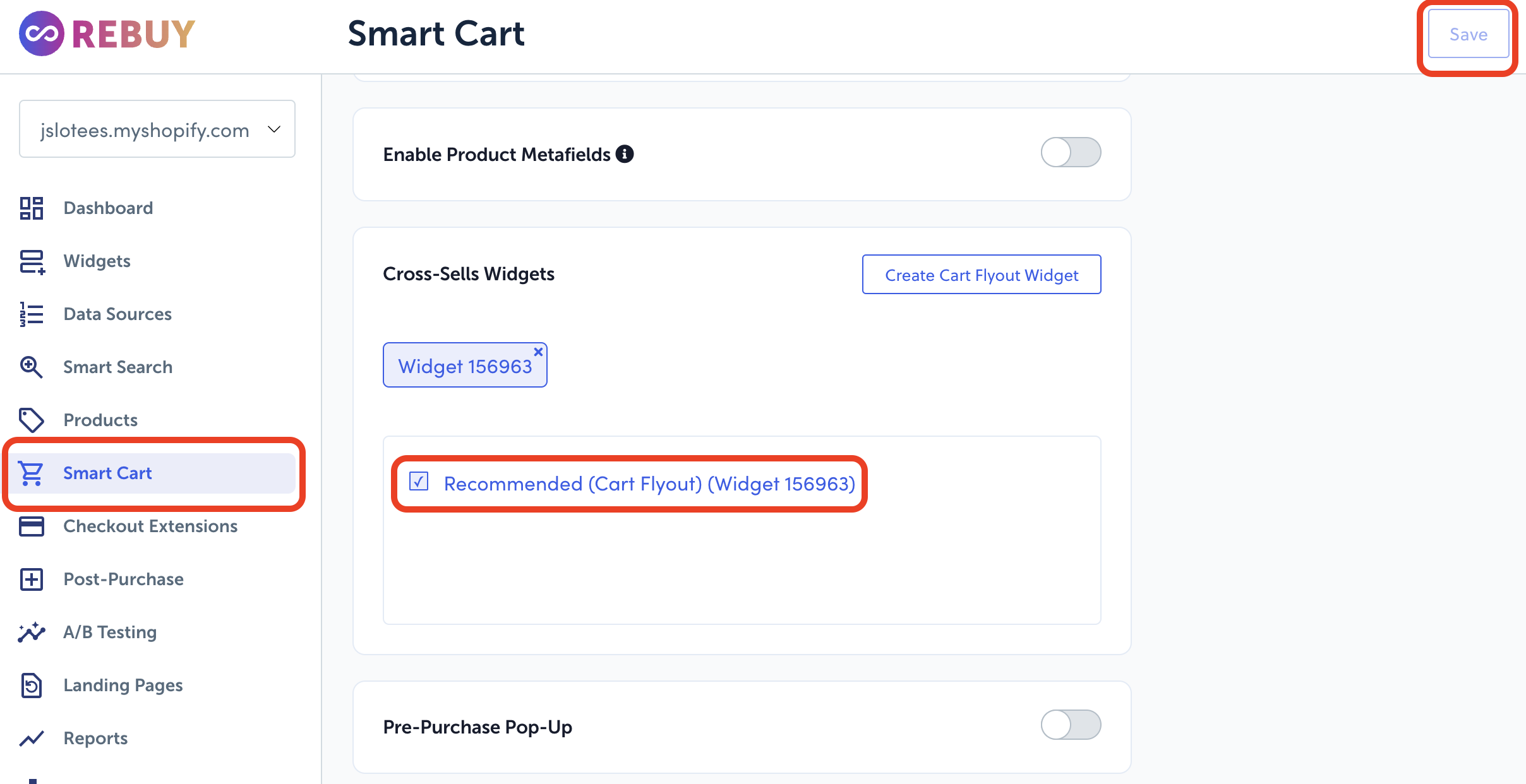Click the Data Sources list icon
Image resolution: width=1526 pixels, height=784 pixels.
32,314
